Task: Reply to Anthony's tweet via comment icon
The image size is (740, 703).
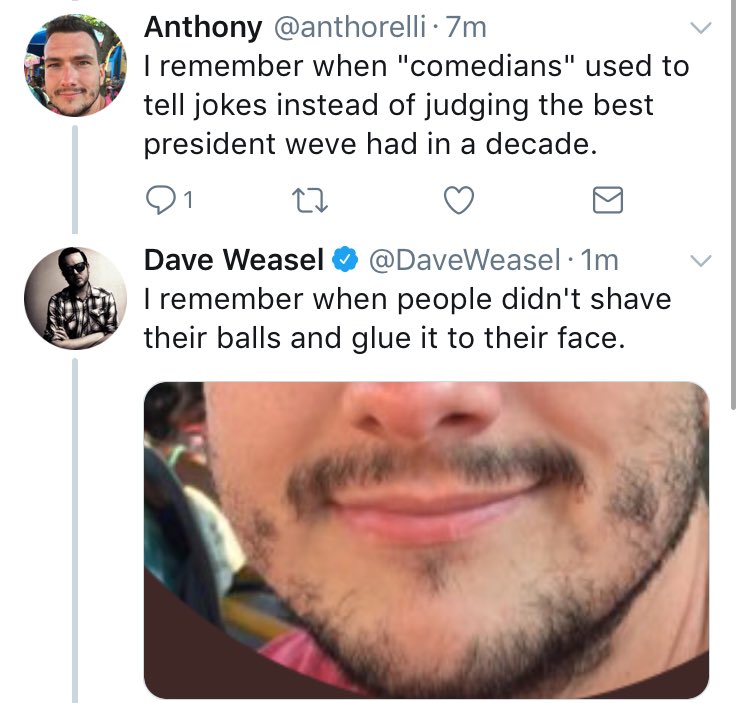Action: tap(160, 200)
